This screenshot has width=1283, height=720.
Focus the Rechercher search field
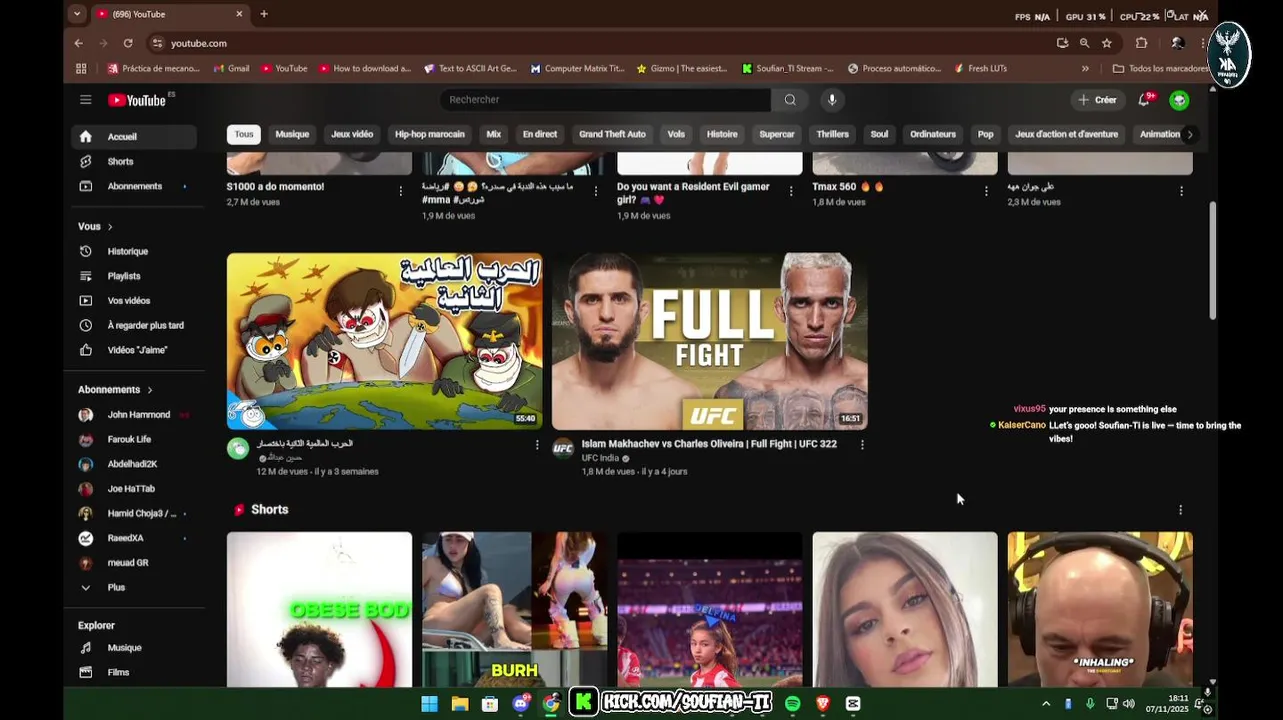point(605,100)
